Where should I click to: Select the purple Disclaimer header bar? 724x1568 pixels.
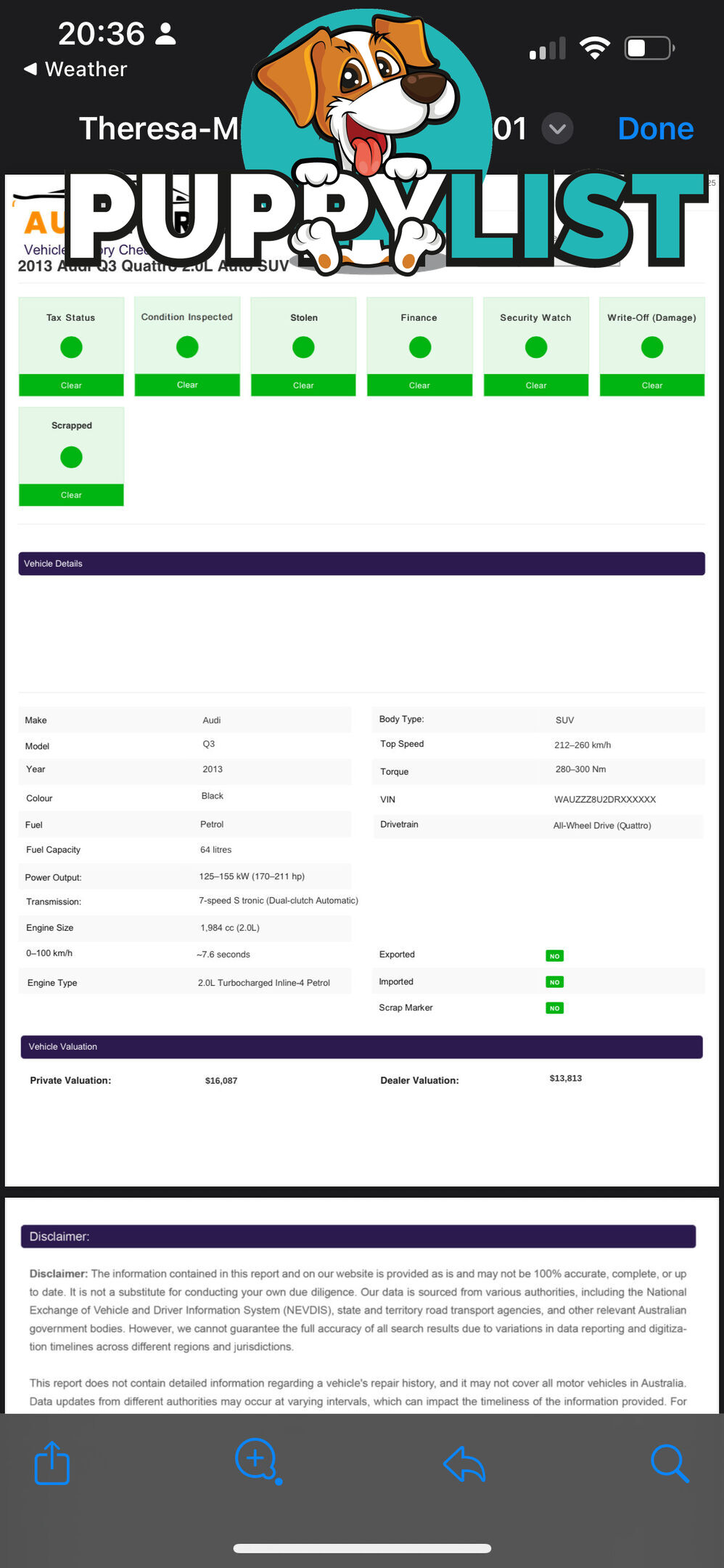tap(358, 1236)
